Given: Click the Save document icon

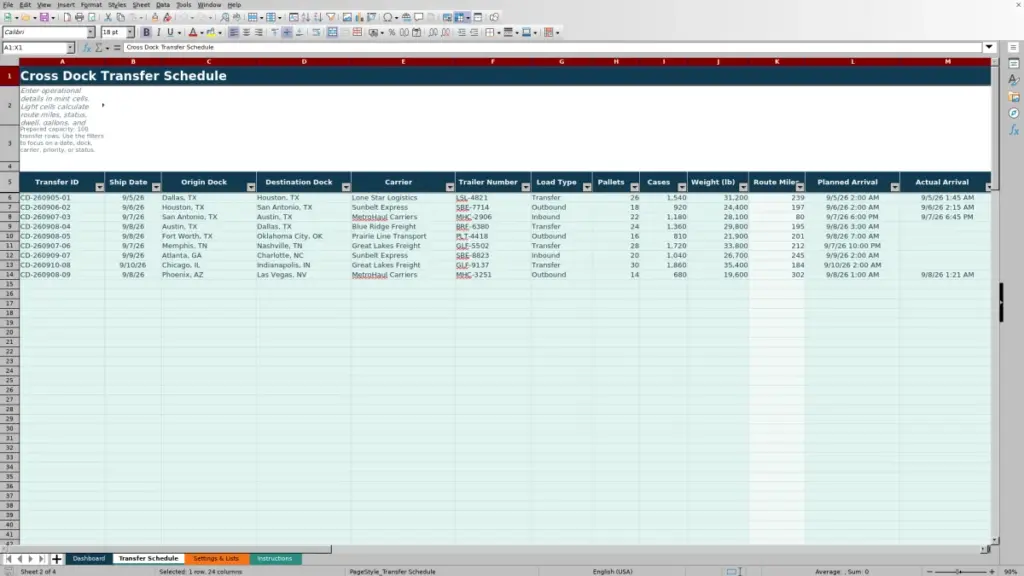Looking at the screenshot, I should 44,18.
